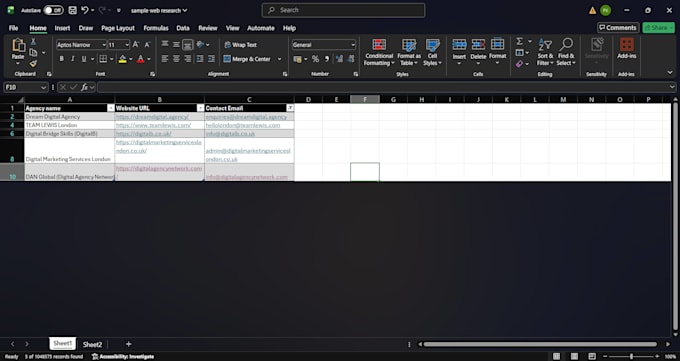Viewport: 680px width, 361px height.
Task: Apply the yellow Fill Color swatch
Action: click(x=123, y=59)
